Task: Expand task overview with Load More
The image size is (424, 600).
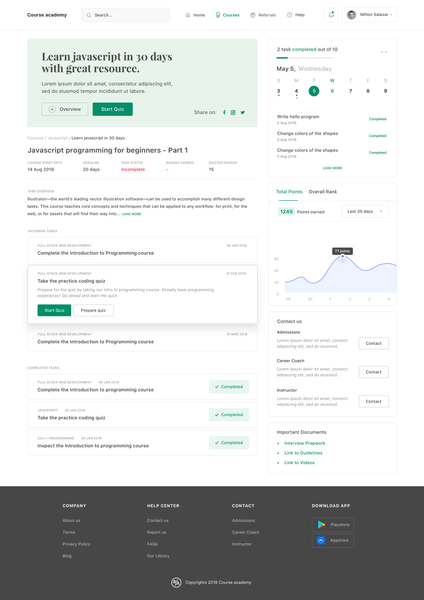Action: (131, 214)
